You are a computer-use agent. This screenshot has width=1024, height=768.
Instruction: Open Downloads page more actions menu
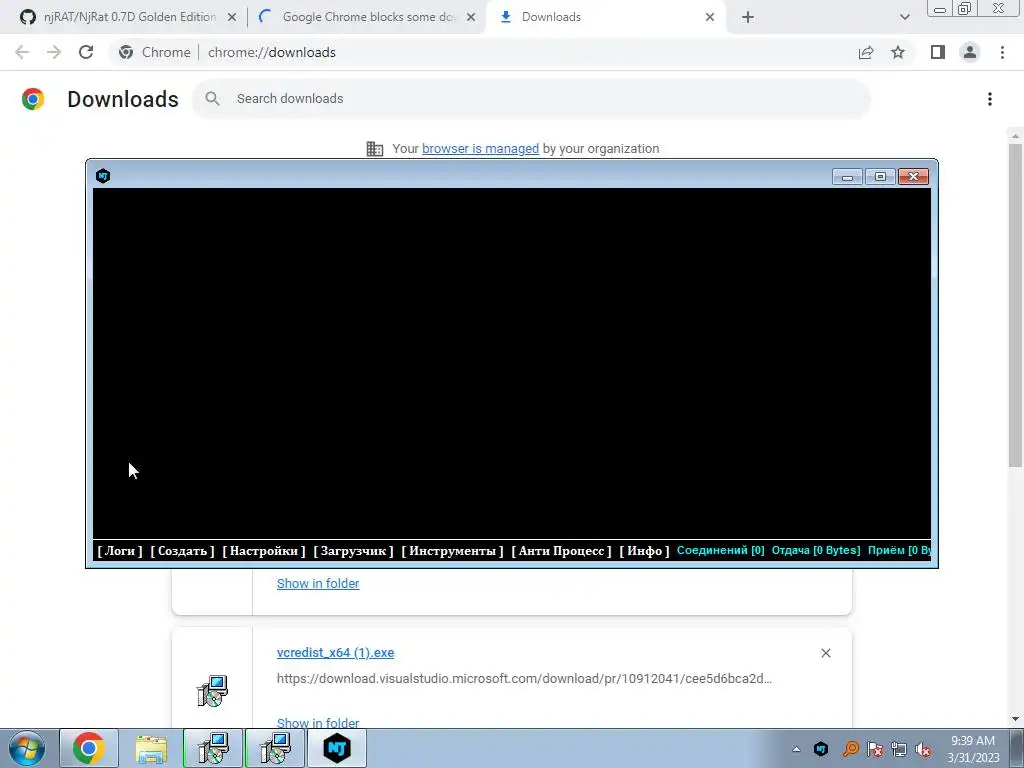[990, 99]
